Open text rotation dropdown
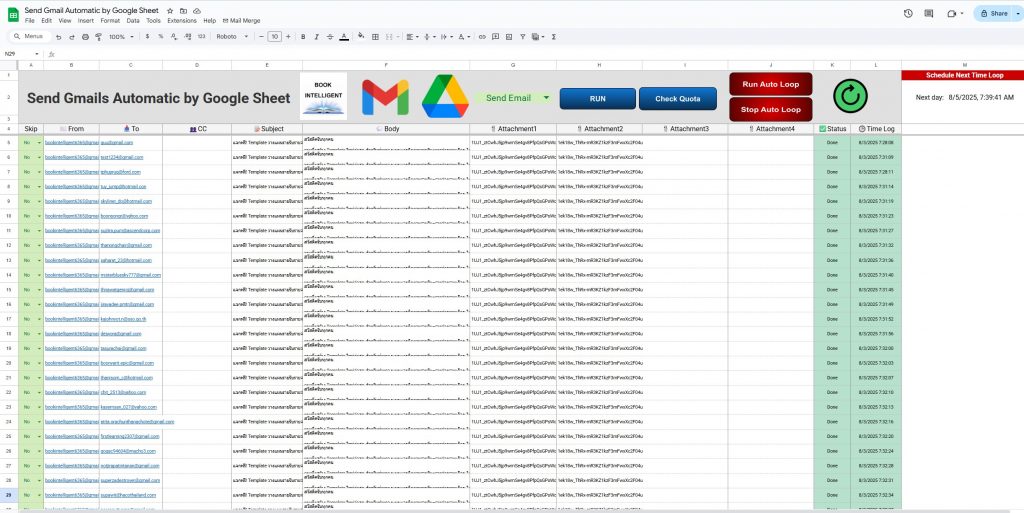Viewport: 1024px width, 513px height. pos(464,37)
